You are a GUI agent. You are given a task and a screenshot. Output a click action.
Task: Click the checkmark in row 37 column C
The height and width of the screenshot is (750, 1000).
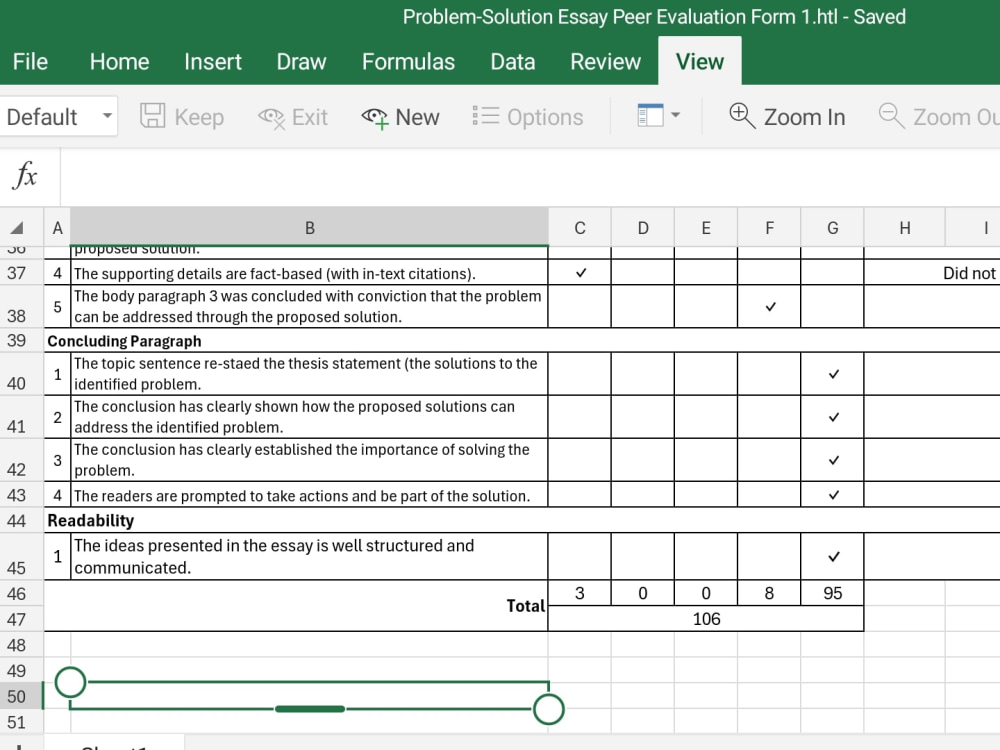(x=581, y=273)
